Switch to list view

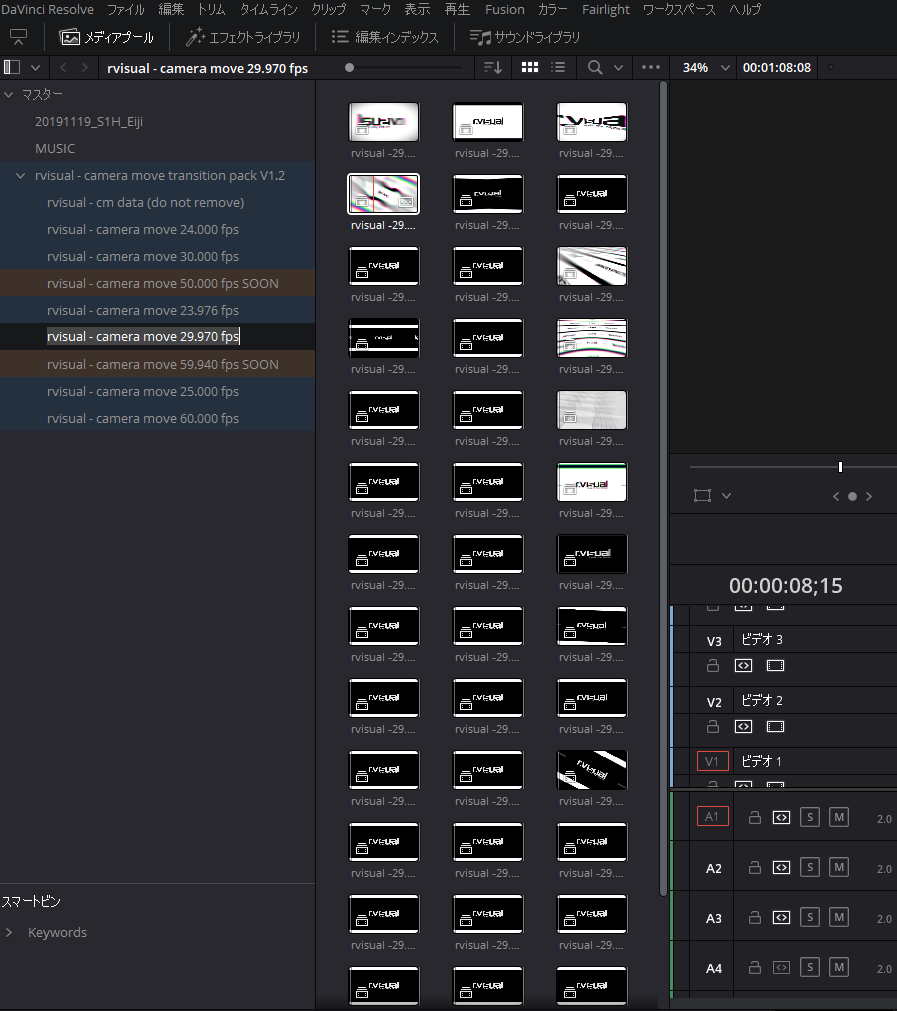[558, 67]
